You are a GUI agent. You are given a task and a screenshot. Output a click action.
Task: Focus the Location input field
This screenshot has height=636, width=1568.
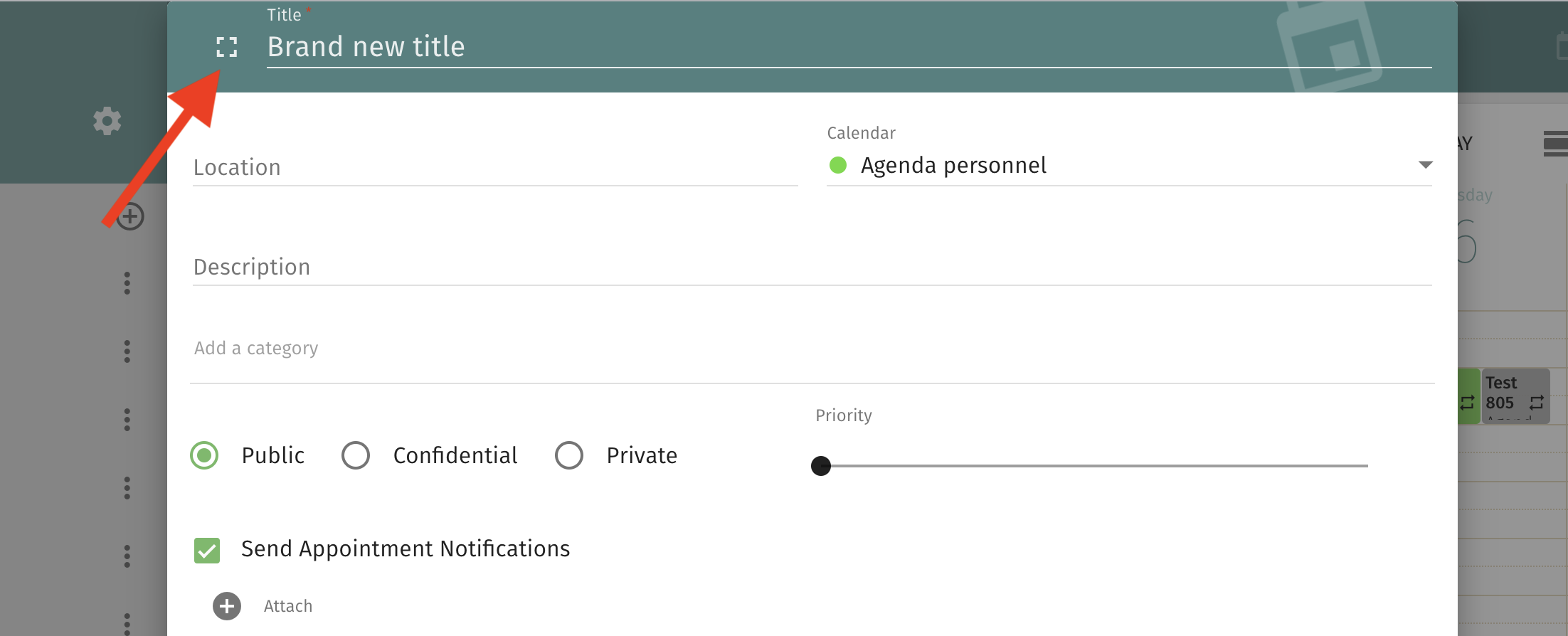(494, 168)
